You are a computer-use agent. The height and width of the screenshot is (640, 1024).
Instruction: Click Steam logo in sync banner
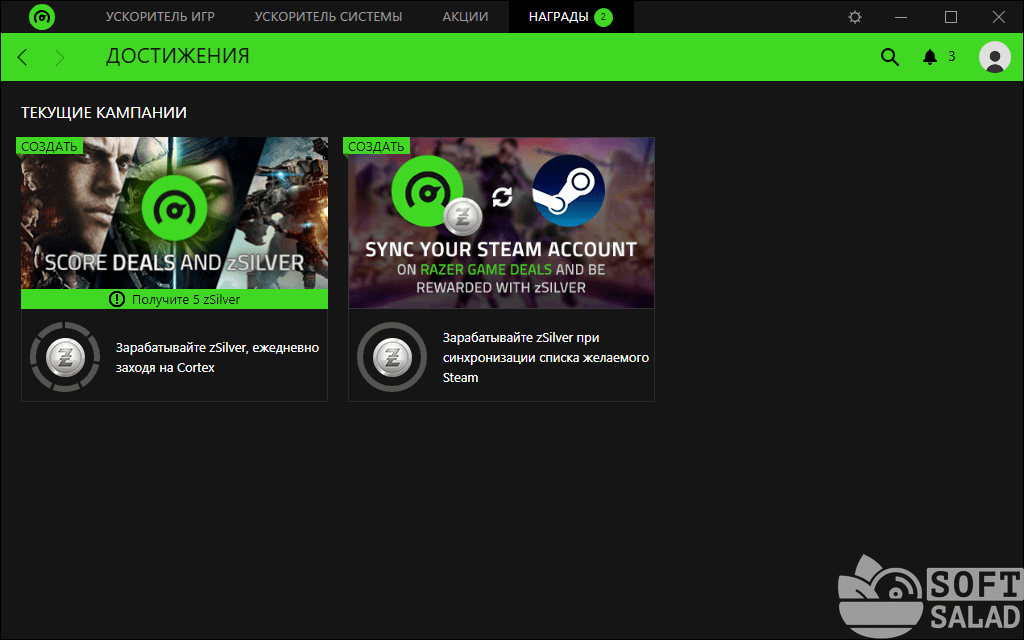click(568, 191)
